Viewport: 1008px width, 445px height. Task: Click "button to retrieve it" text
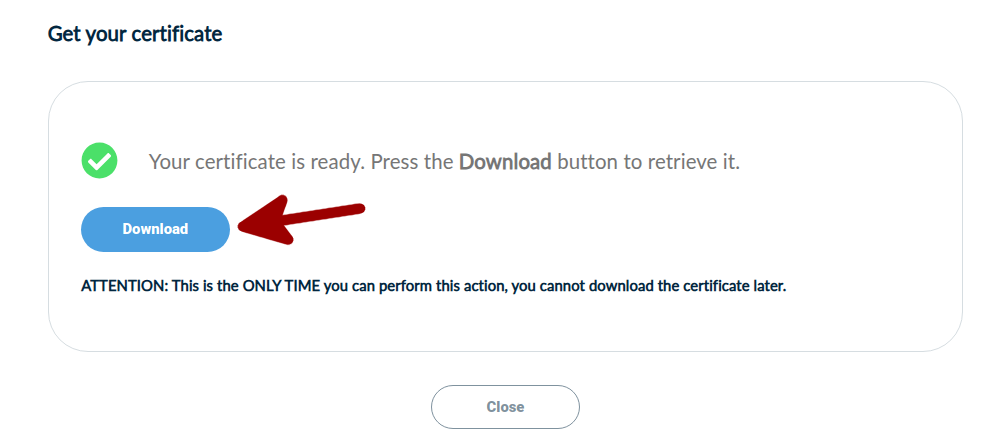[648, 161]
